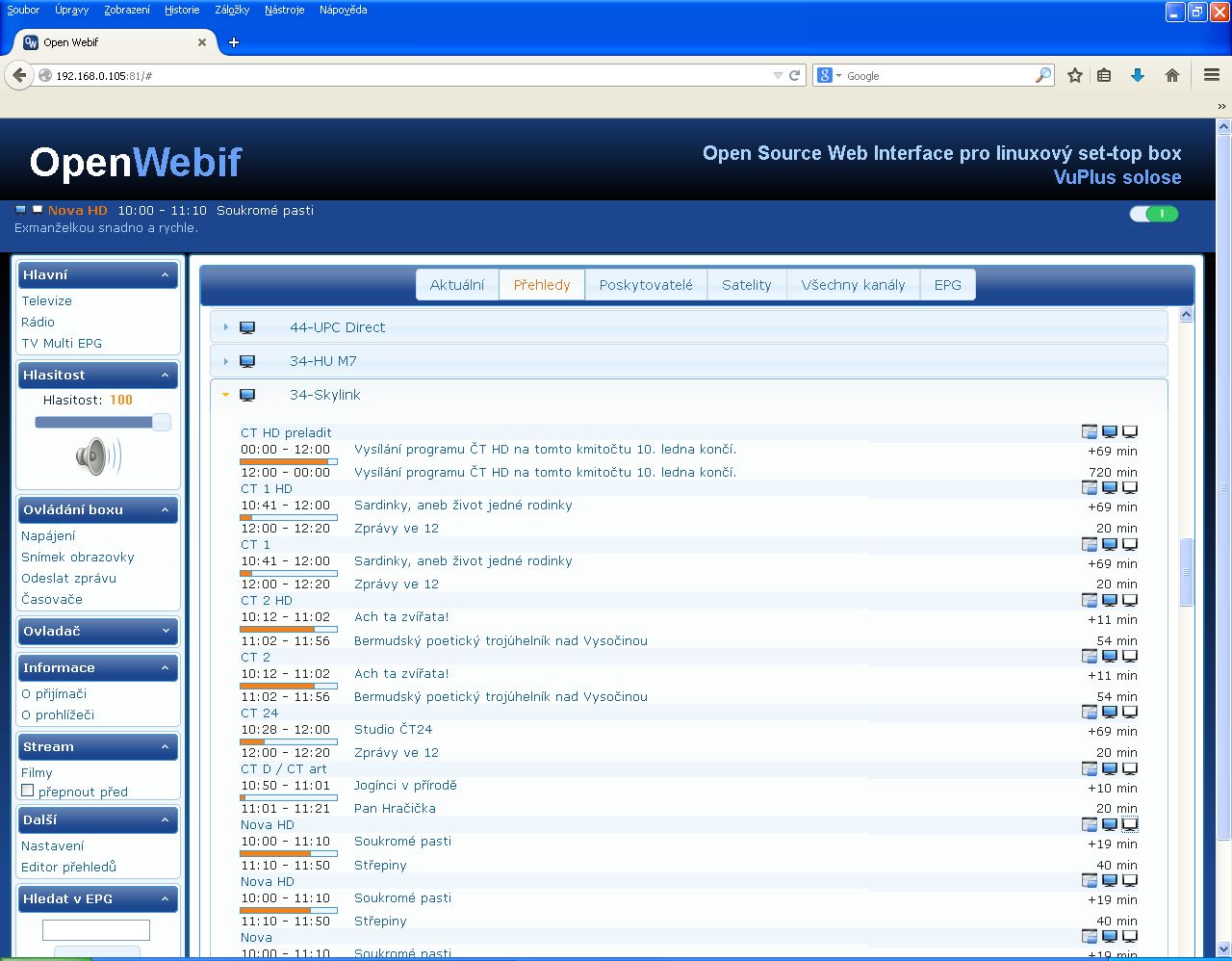Image resolution: width=1232 pixels, height=961 pixels.
Task: Go to Firefox home page icon
Action: point(1172,75)
